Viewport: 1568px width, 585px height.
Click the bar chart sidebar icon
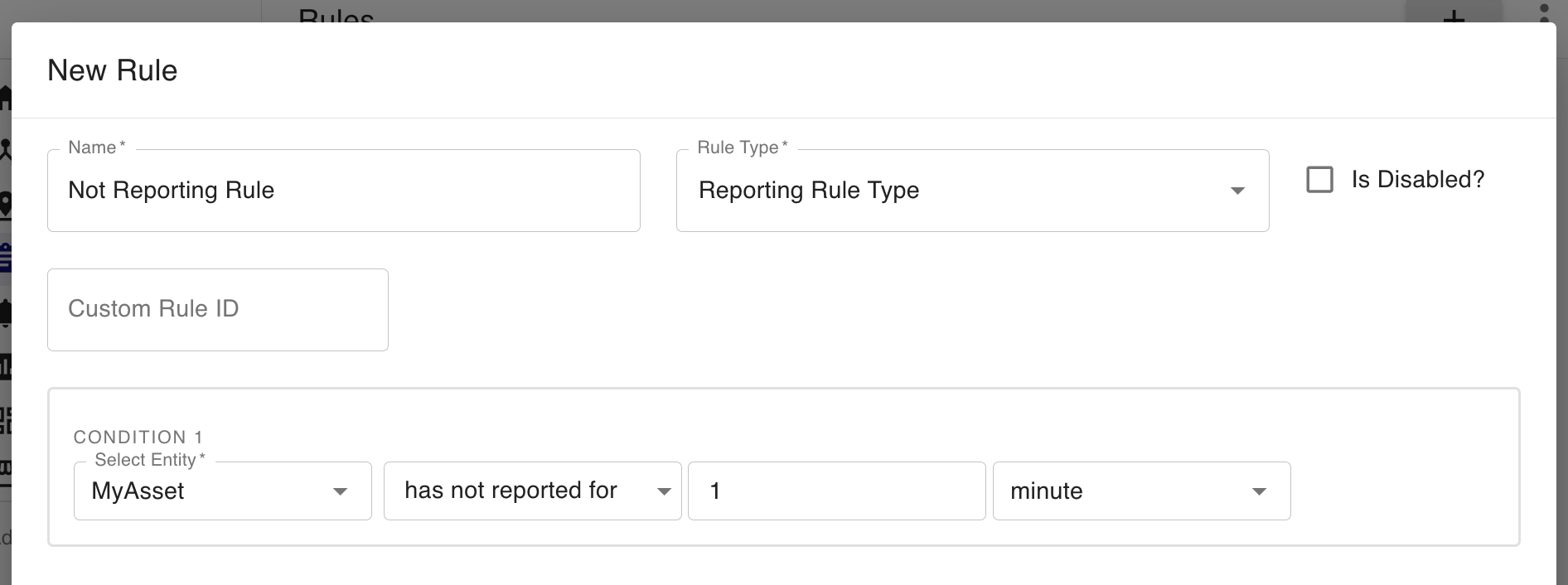click(x=5, y=365)
